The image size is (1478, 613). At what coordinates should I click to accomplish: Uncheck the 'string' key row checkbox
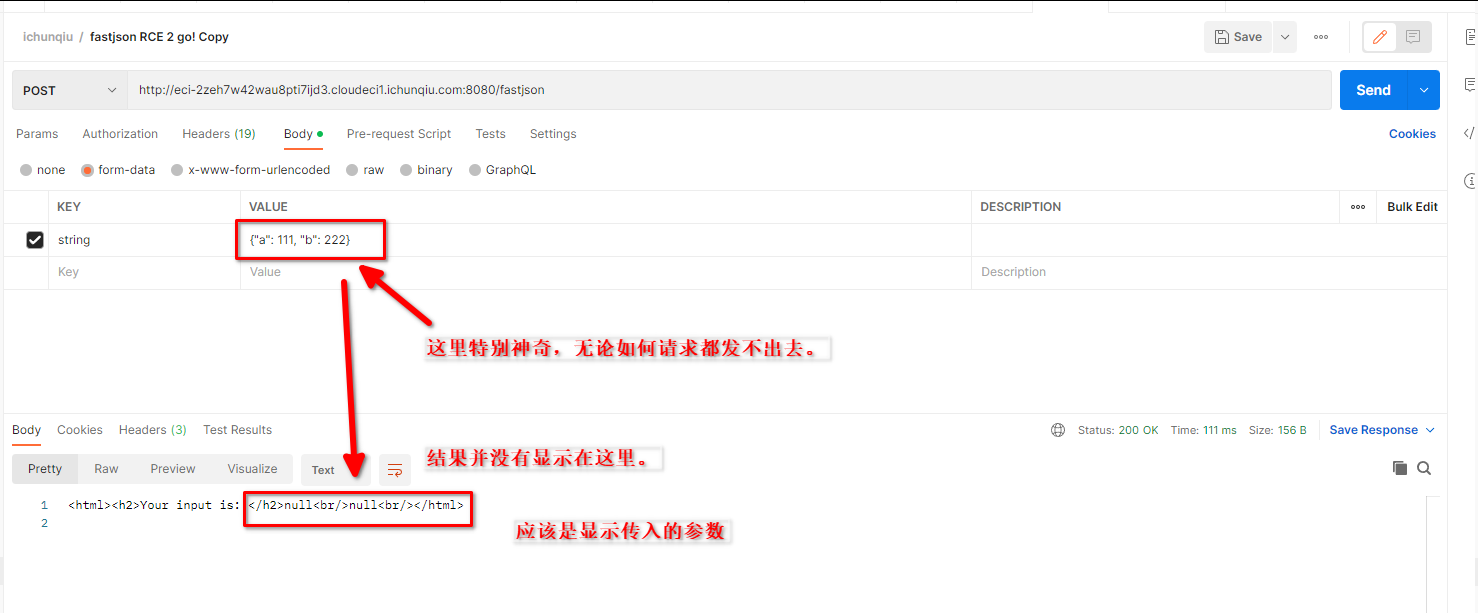[x=35, y=240]
